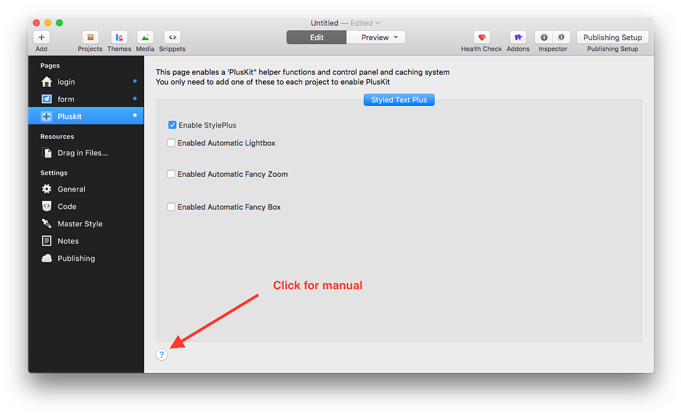Open the left Inspector info icon
The width and height of the screenshot is (681, 416).
[x=544, y=37]
